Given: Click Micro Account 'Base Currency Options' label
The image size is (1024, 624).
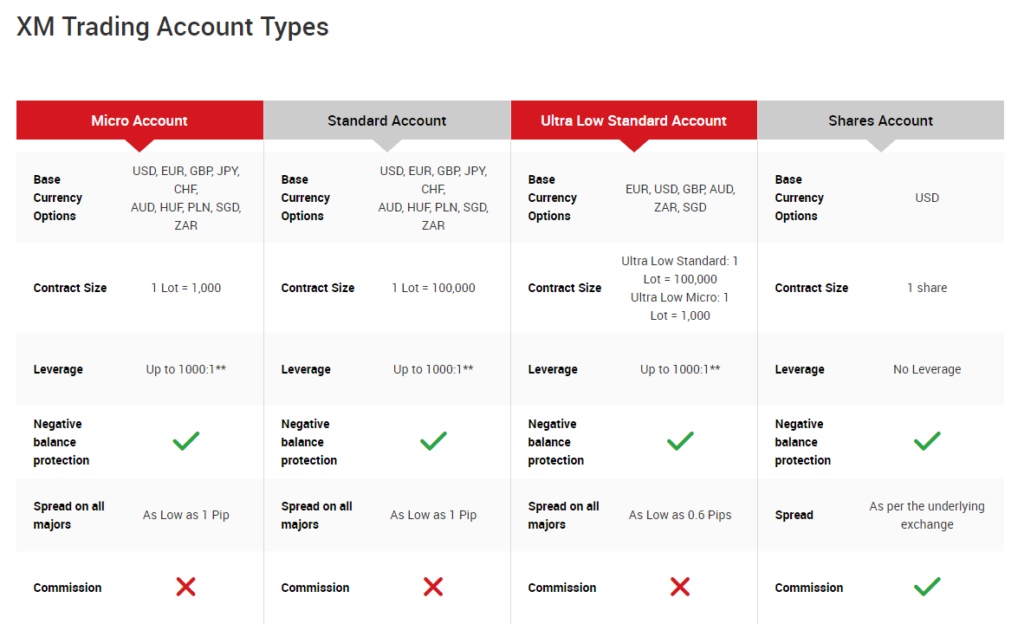Looking at the screenshot, I should [x=57, y=198].
